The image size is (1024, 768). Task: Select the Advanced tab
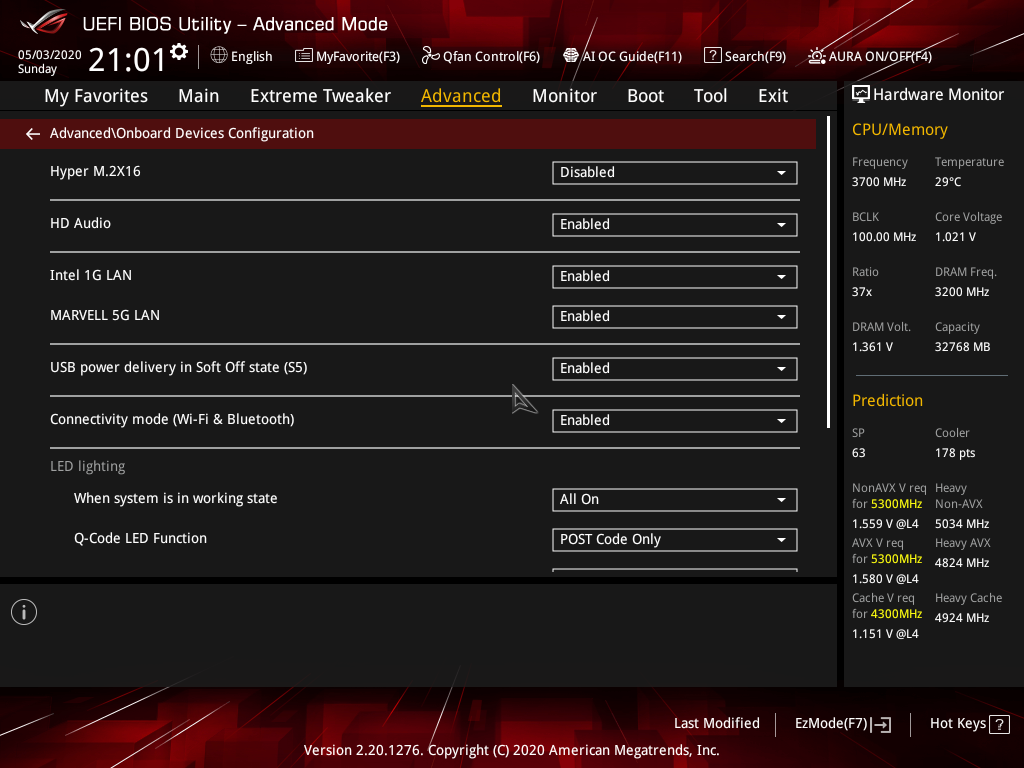click(461, 96)
